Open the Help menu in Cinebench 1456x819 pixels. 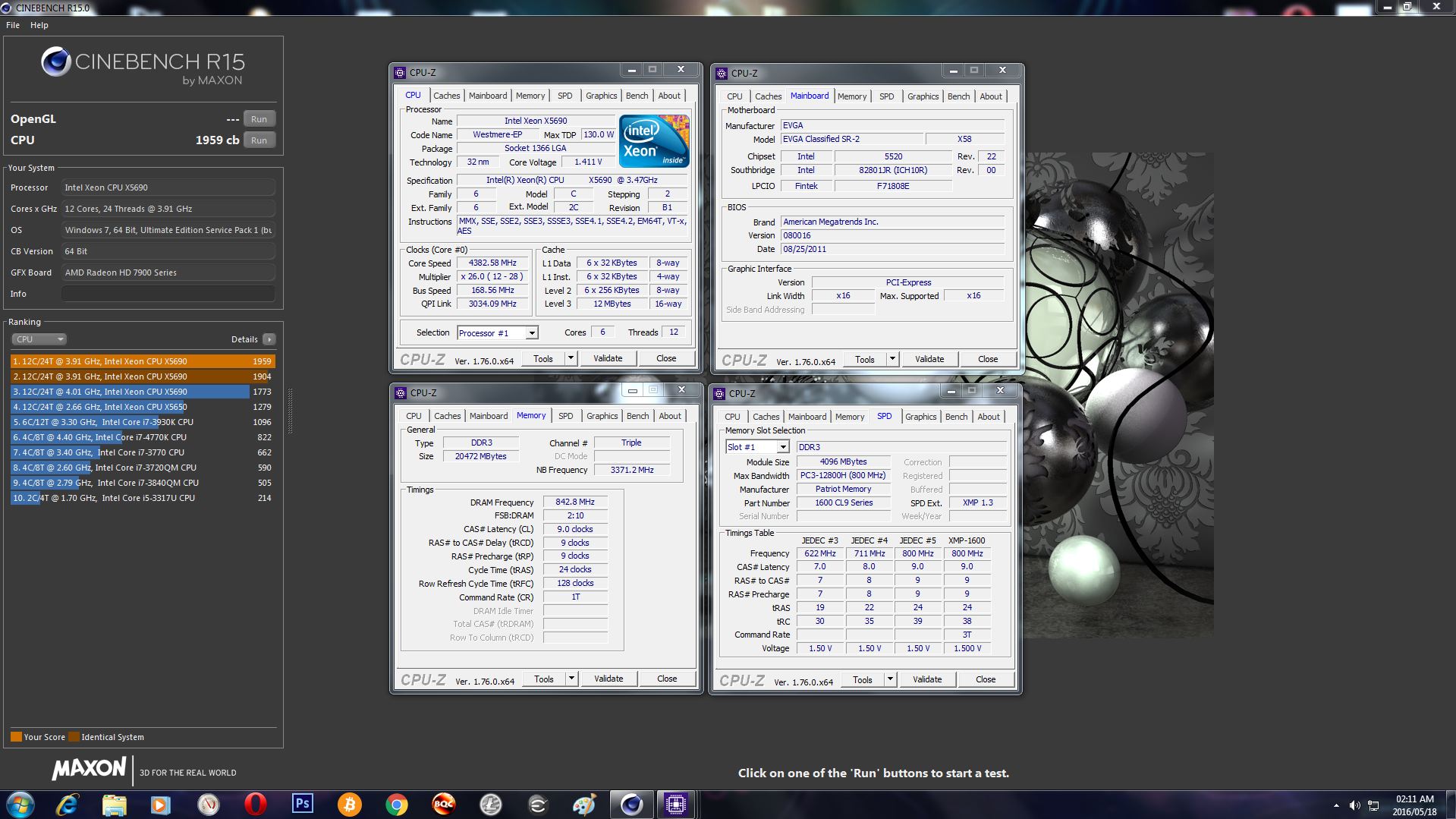point(39,25)
